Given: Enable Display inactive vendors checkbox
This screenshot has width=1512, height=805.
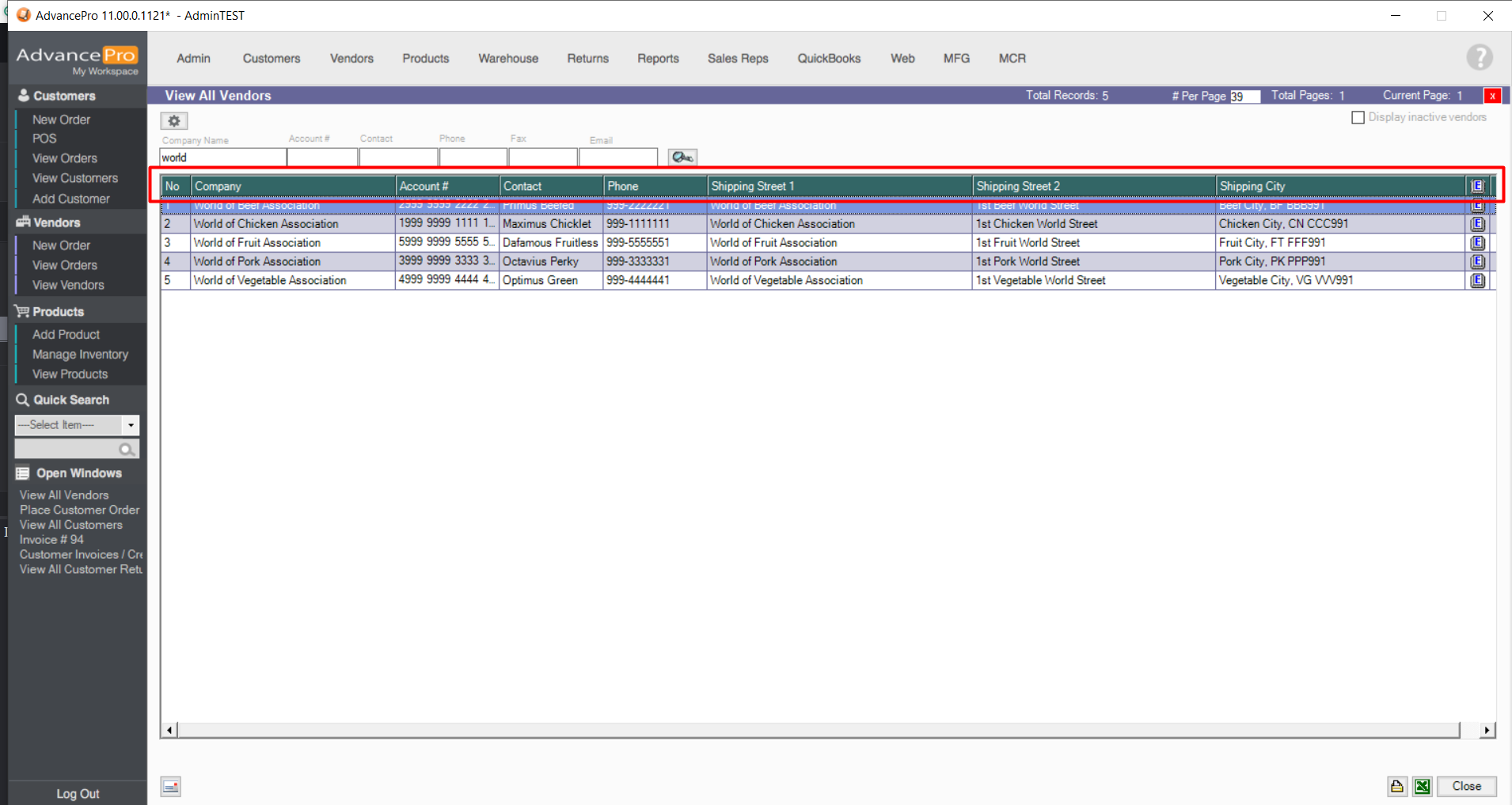Looking at the screenshot, I should 1358,118.
